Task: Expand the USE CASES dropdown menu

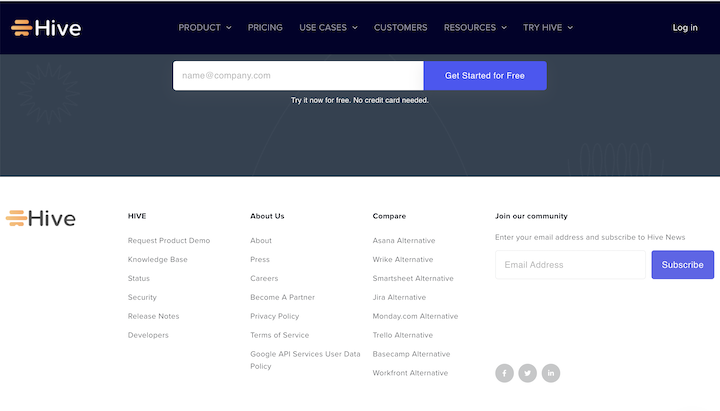Action: [x=328, y=28]
